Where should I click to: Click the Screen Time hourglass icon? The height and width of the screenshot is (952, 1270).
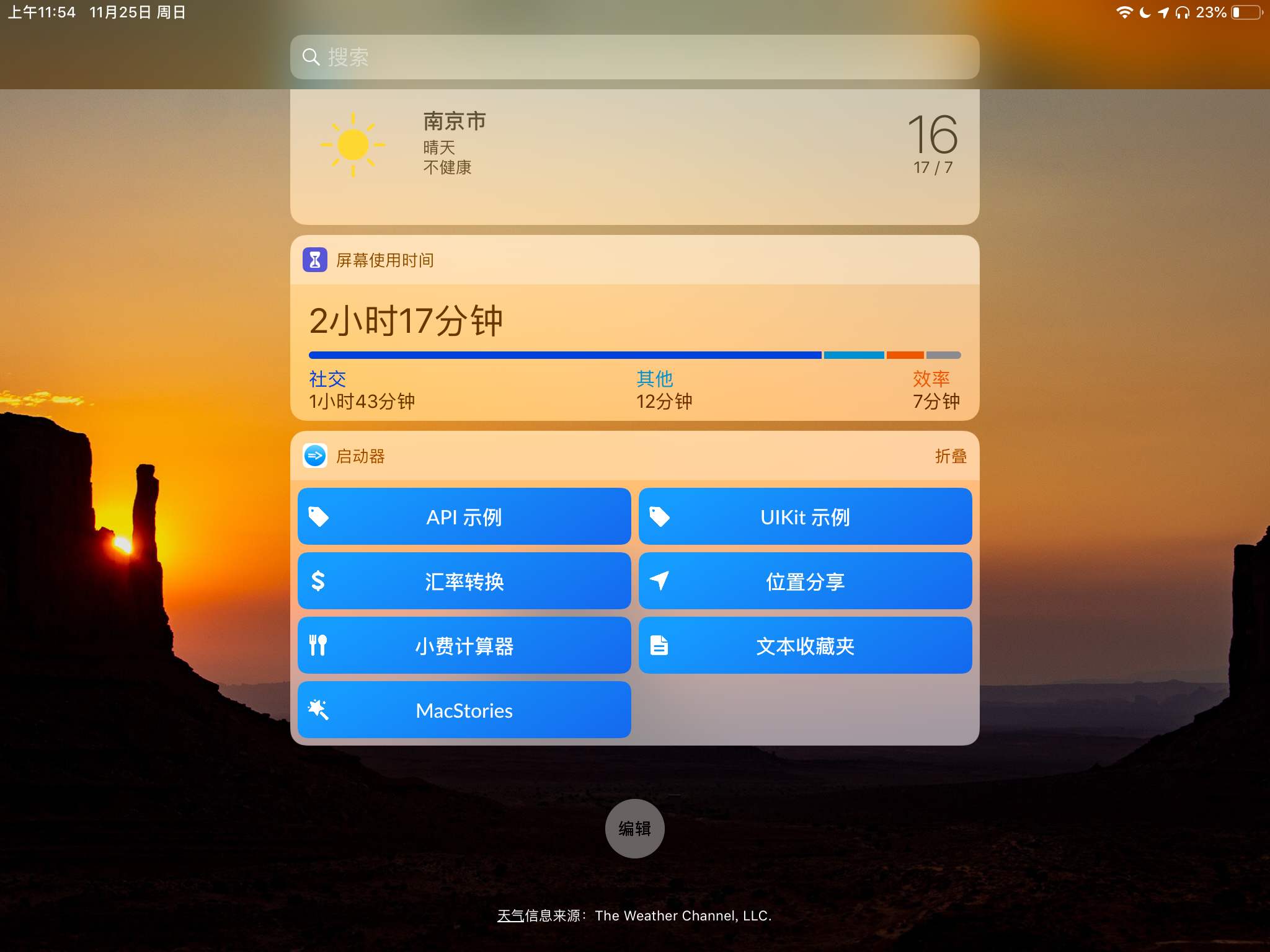point(316,260)
